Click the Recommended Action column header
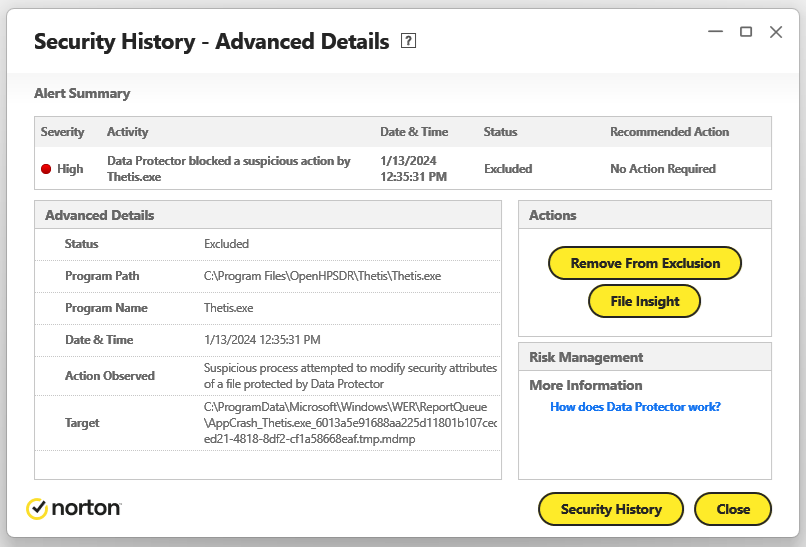 pyautogui.click(x=669, y=132)
